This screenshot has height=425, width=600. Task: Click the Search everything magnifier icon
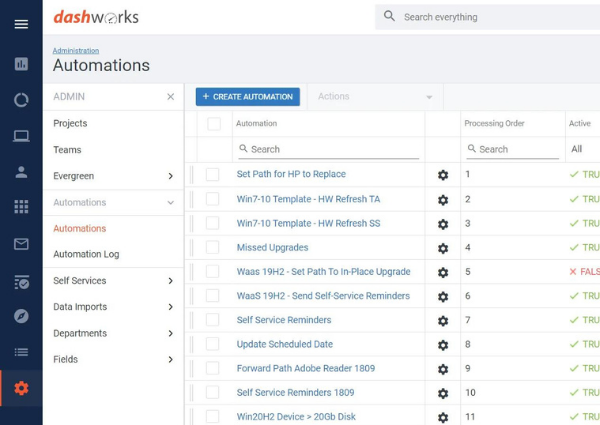click(x=389, y=16)
